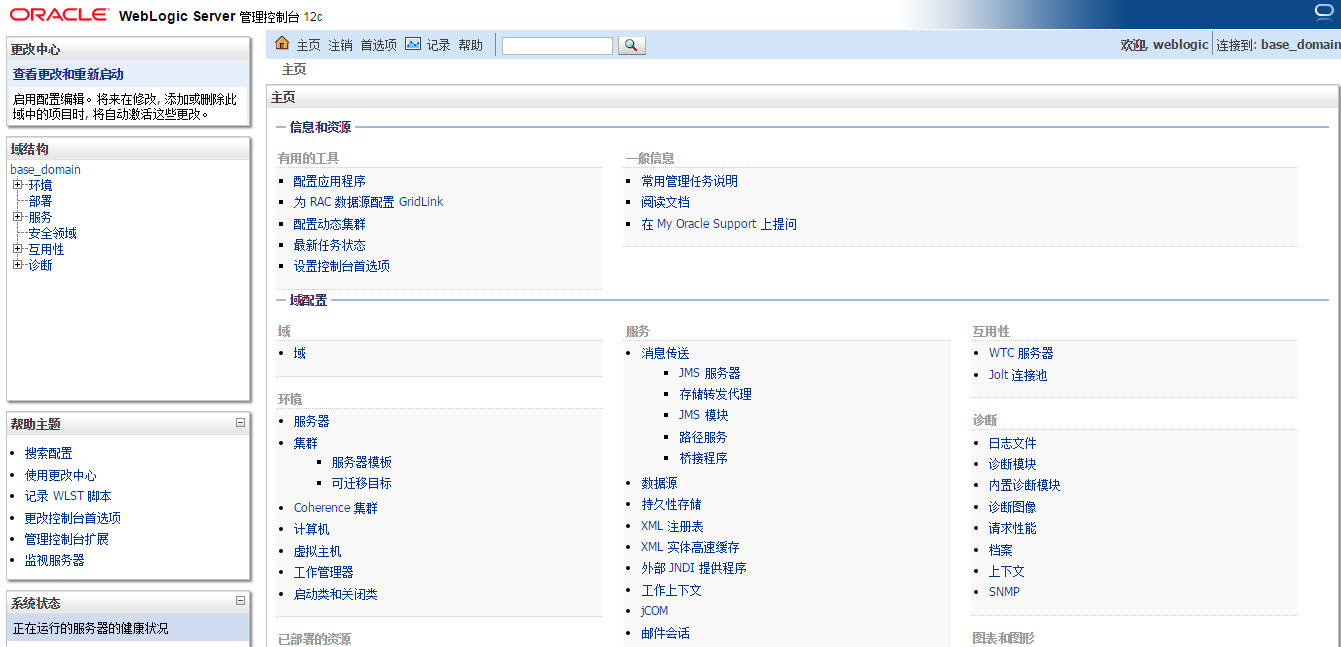Open the 存储转发代理 link

click(715, 394)
